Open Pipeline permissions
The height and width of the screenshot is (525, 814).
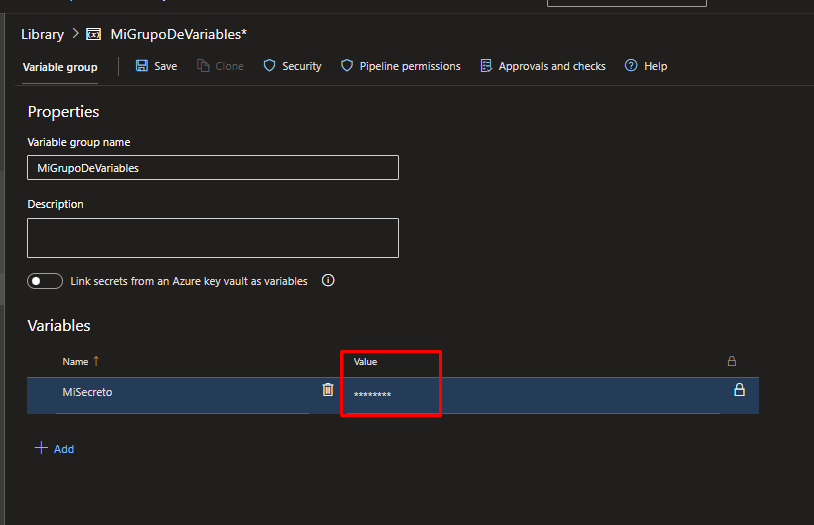click(347, 66)
